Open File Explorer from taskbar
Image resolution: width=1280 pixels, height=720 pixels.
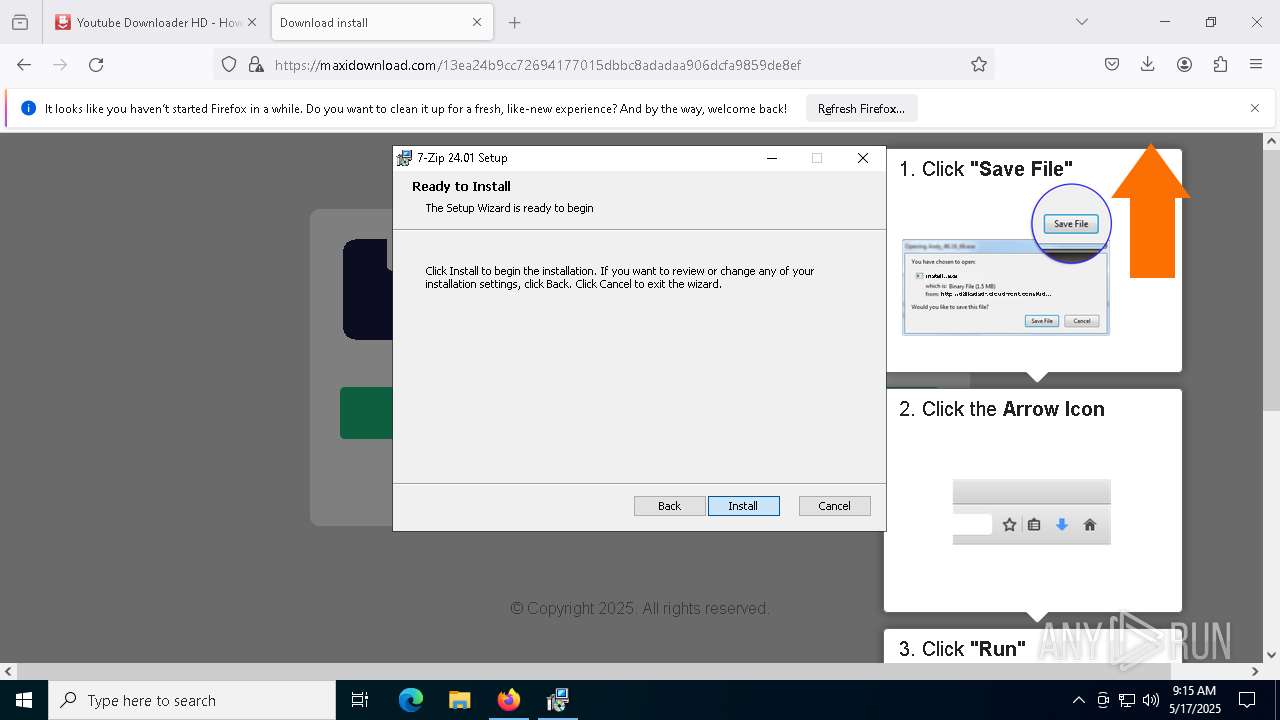[460, 700]
